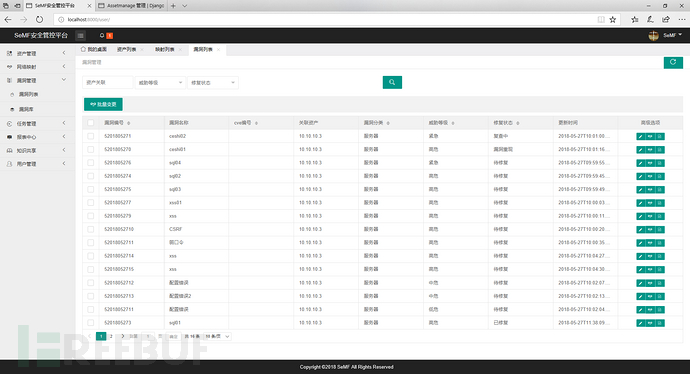Click the pencil icon for CSRF row
Image resolution: width=690 pixels, height=374 pixels.
pos(641,230)
